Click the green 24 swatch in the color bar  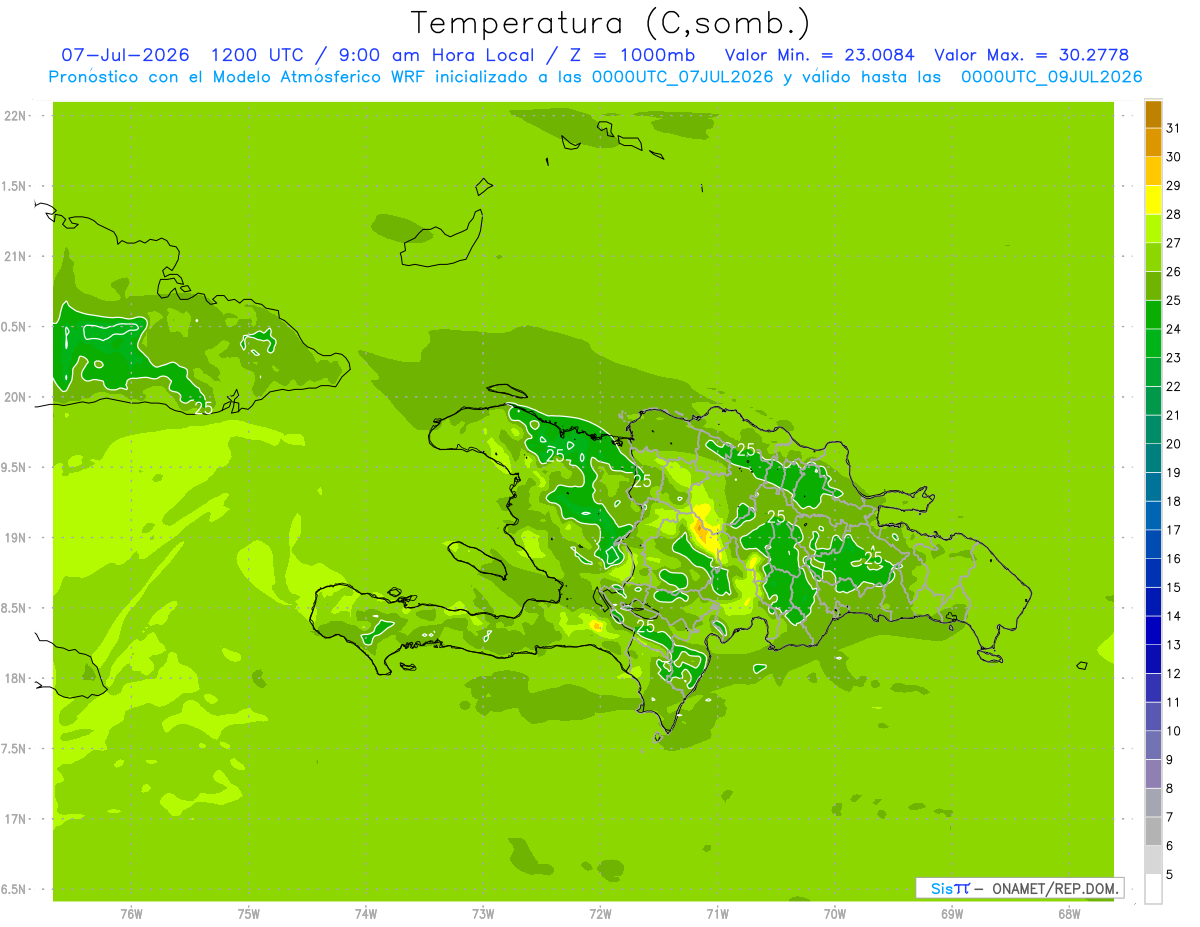1153,315
